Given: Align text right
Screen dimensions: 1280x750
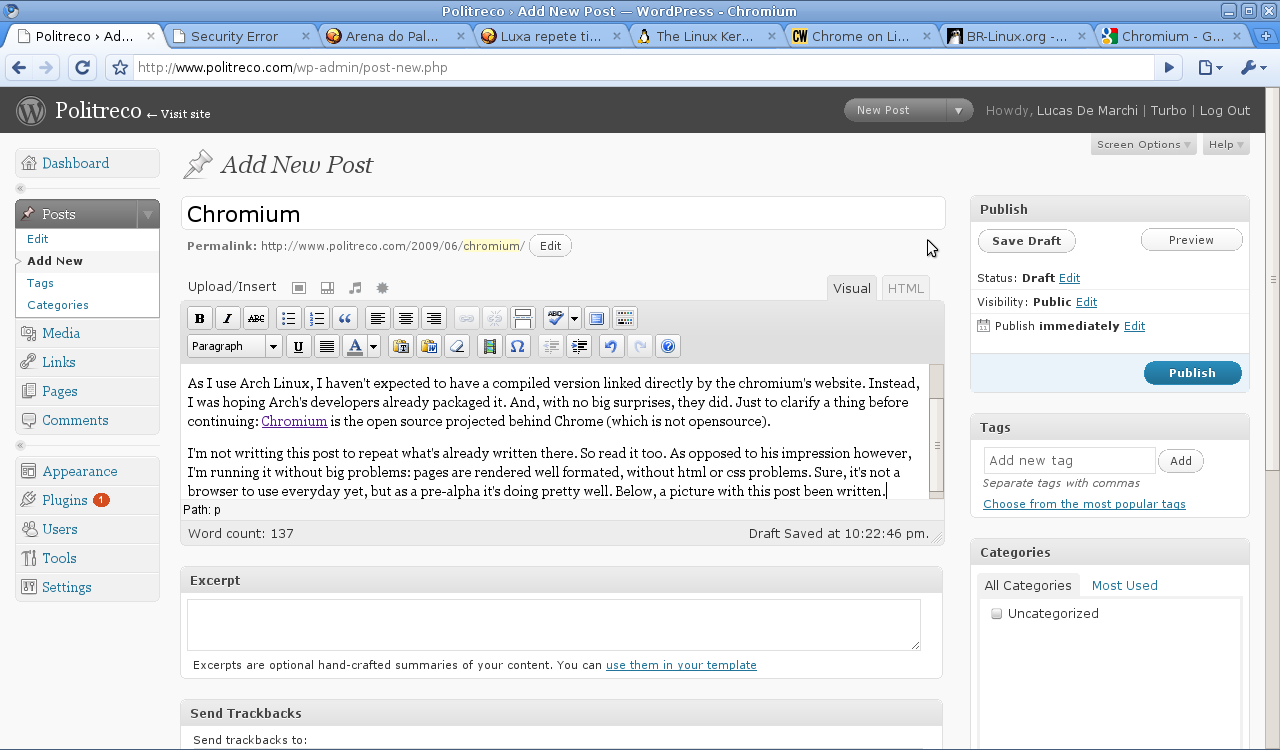Looking at the screenshot, I should click(x=433, y=318).
